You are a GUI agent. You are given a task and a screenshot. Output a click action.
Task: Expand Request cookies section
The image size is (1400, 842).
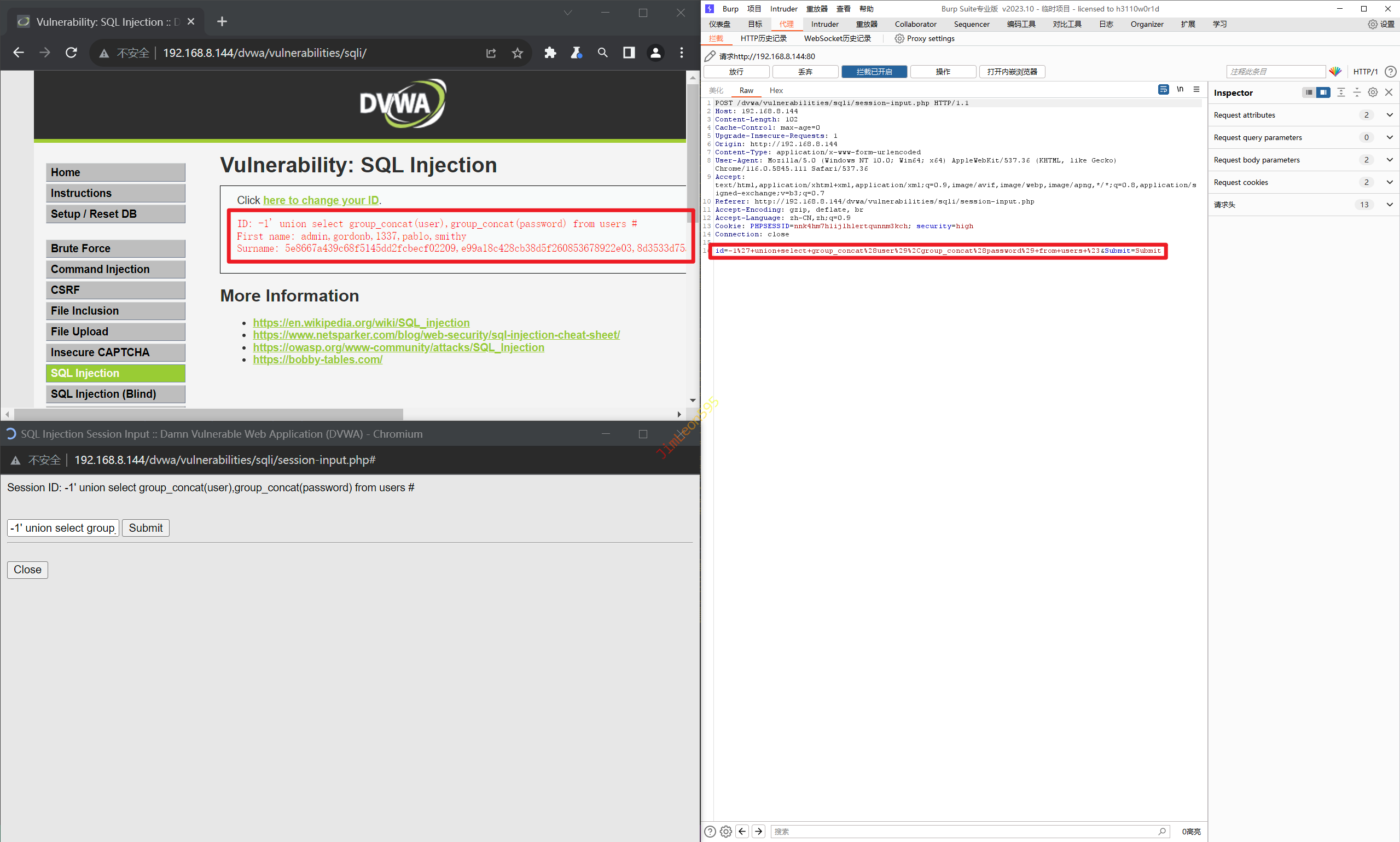pyautogui.click(x=1389, y=182)
